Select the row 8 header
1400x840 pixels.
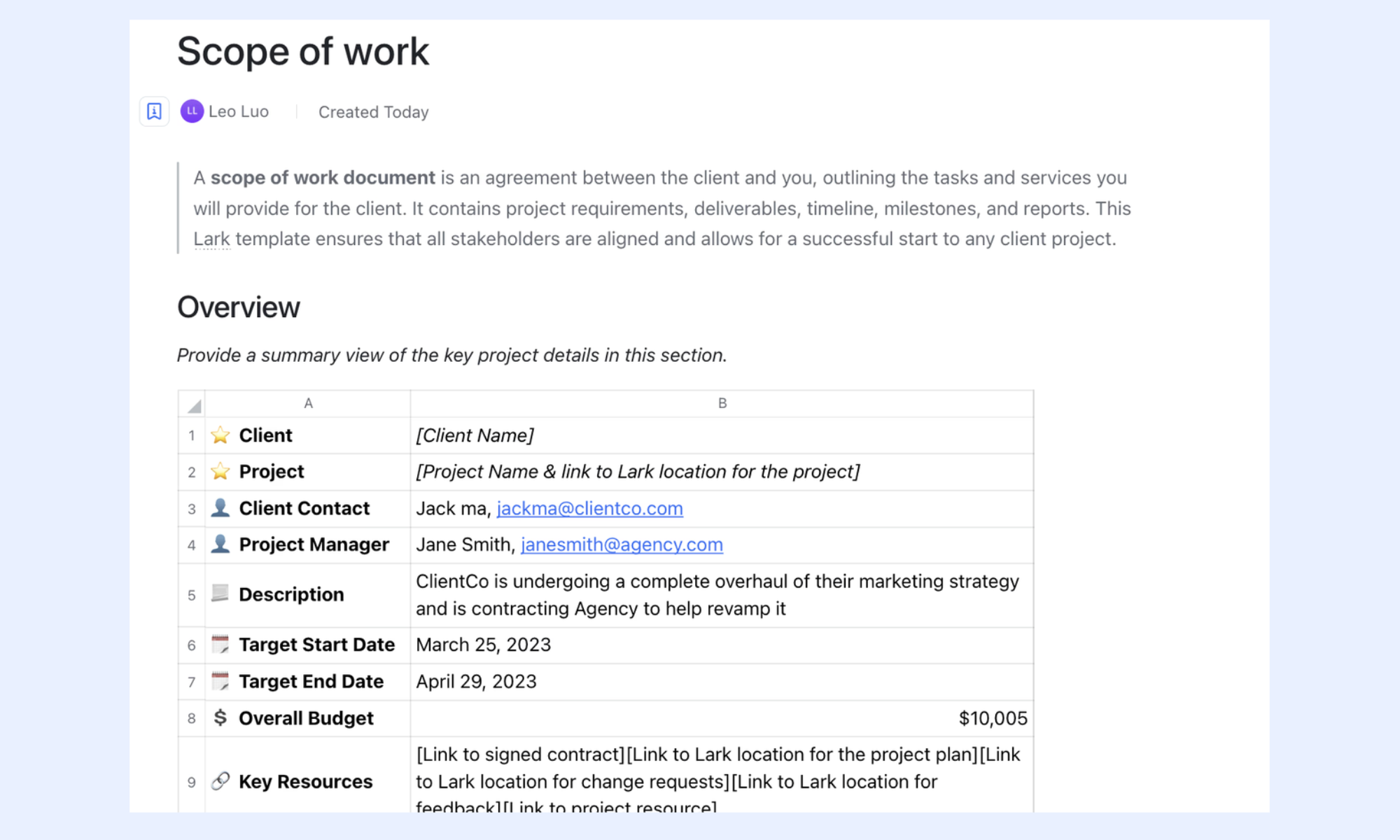[x=192, y=718]
